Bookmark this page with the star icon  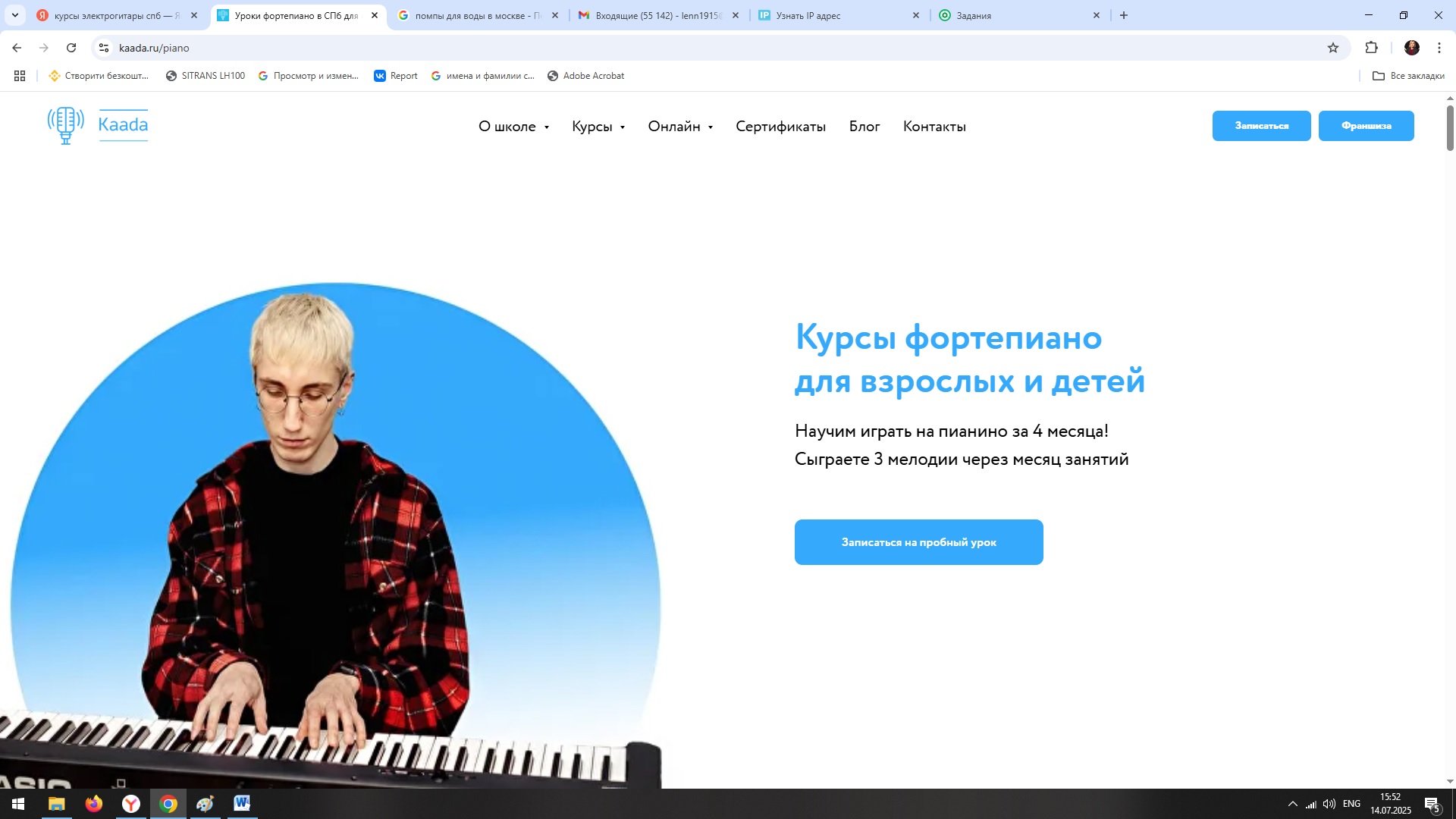[1333, 48]
